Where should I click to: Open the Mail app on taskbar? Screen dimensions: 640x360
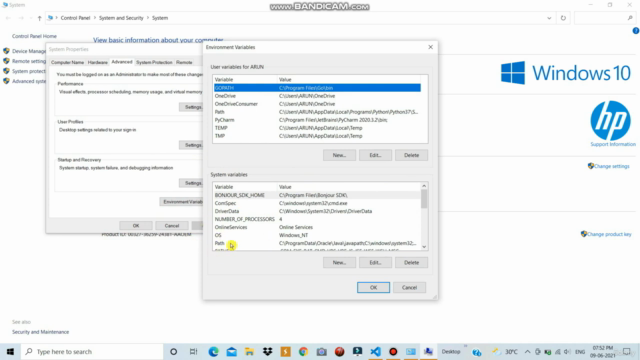pyautogui.click(x=231, y=351)
